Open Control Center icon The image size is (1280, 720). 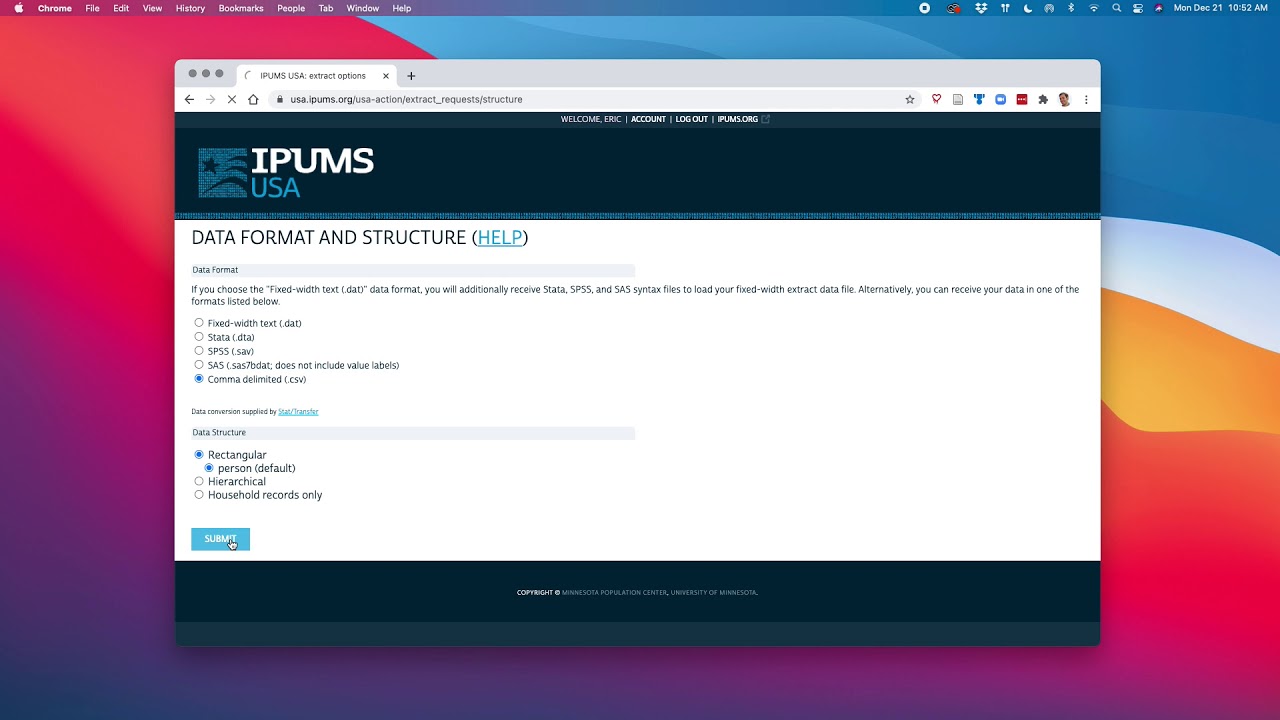click(1138, 8)
